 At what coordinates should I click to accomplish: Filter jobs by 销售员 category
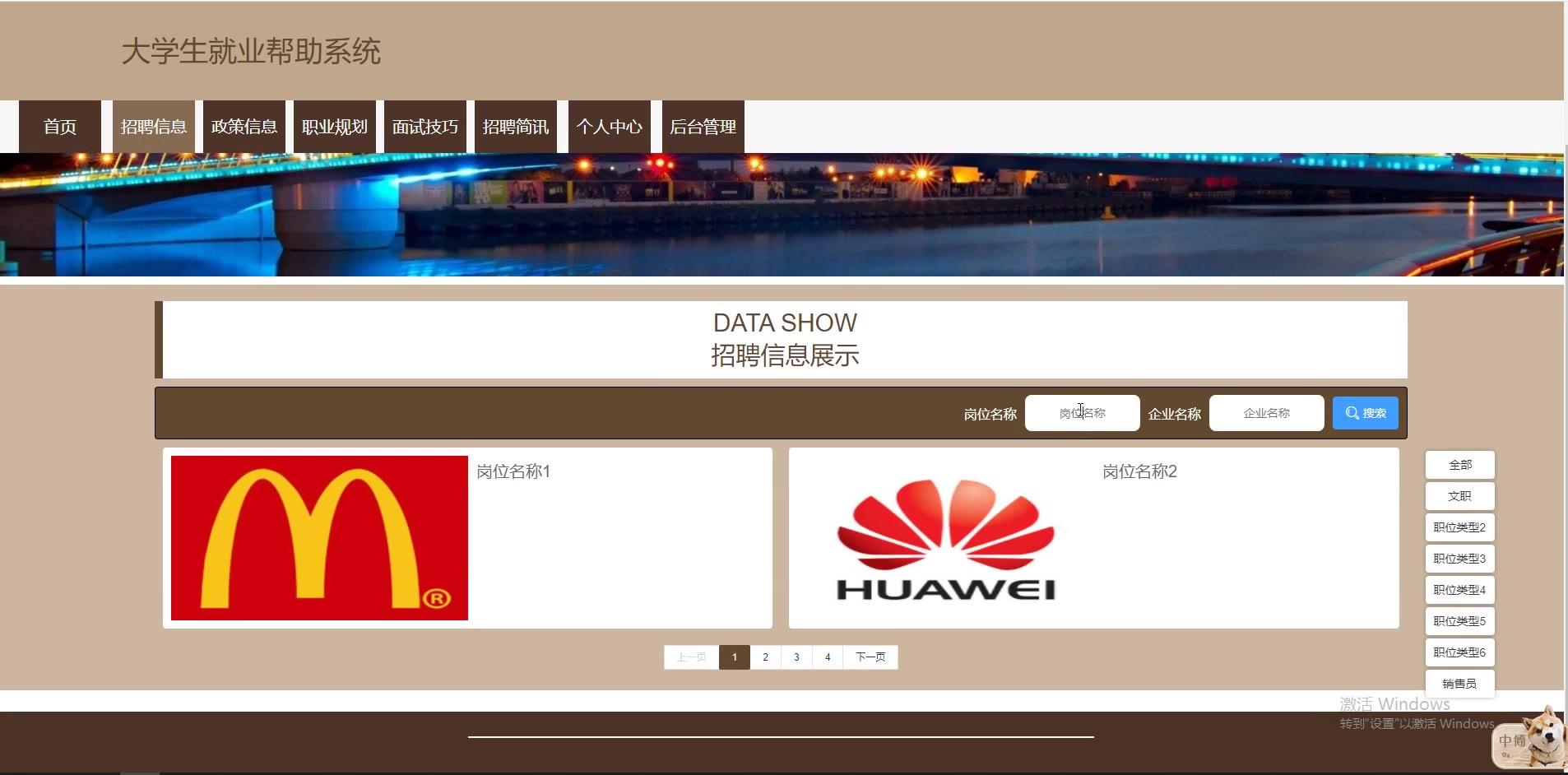tap(1460, 684)
